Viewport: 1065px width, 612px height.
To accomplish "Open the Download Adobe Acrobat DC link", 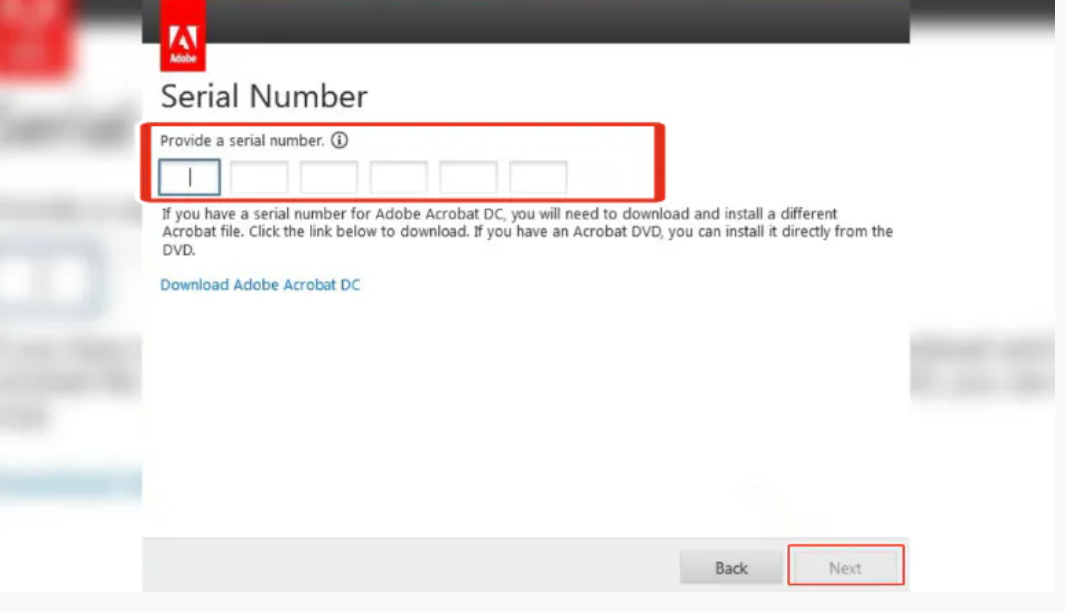I will click(x=260, y=285).
